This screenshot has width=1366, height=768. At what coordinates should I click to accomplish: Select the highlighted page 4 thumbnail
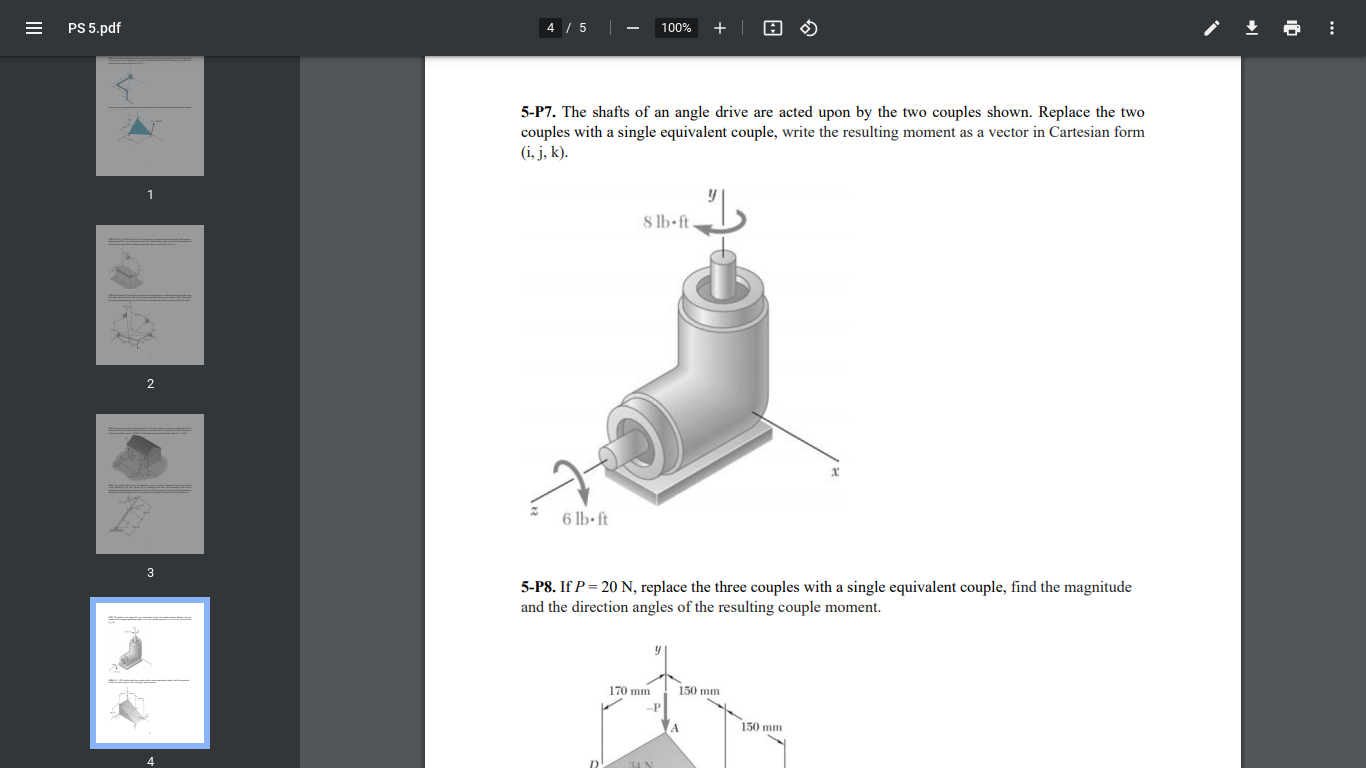point(150,673)
